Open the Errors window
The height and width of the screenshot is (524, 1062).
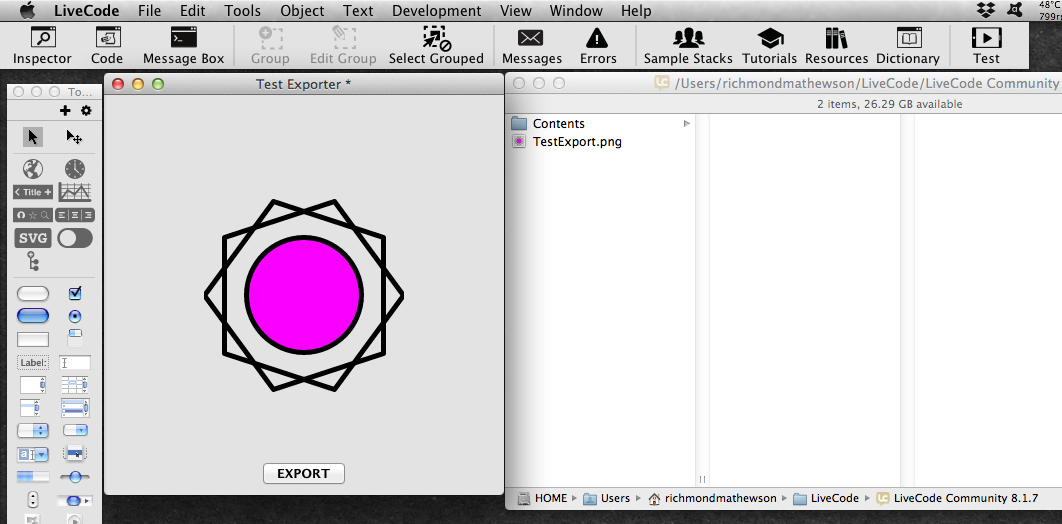pyautogui.click(x=598, y=45)
